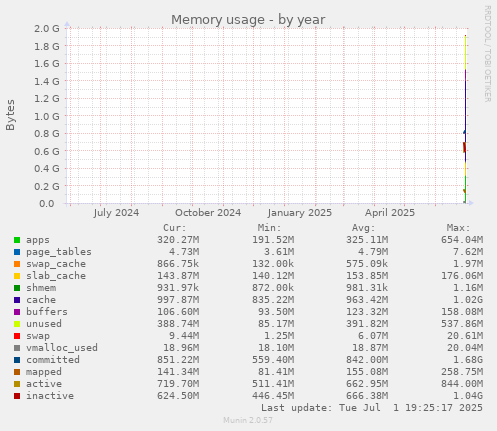
Task: Click mapped average value 155.08M
Action: pos(367,372)
